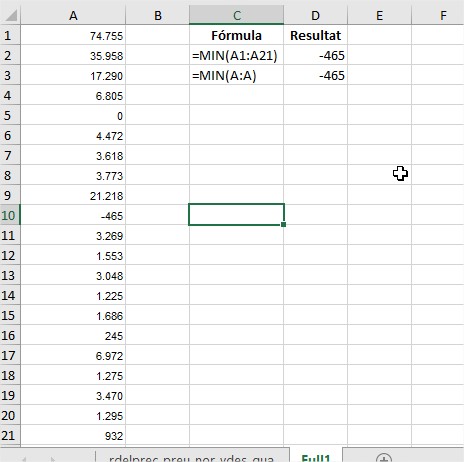464x462 pixels.
Task: Select row 21 header
Action: [10, 435]
